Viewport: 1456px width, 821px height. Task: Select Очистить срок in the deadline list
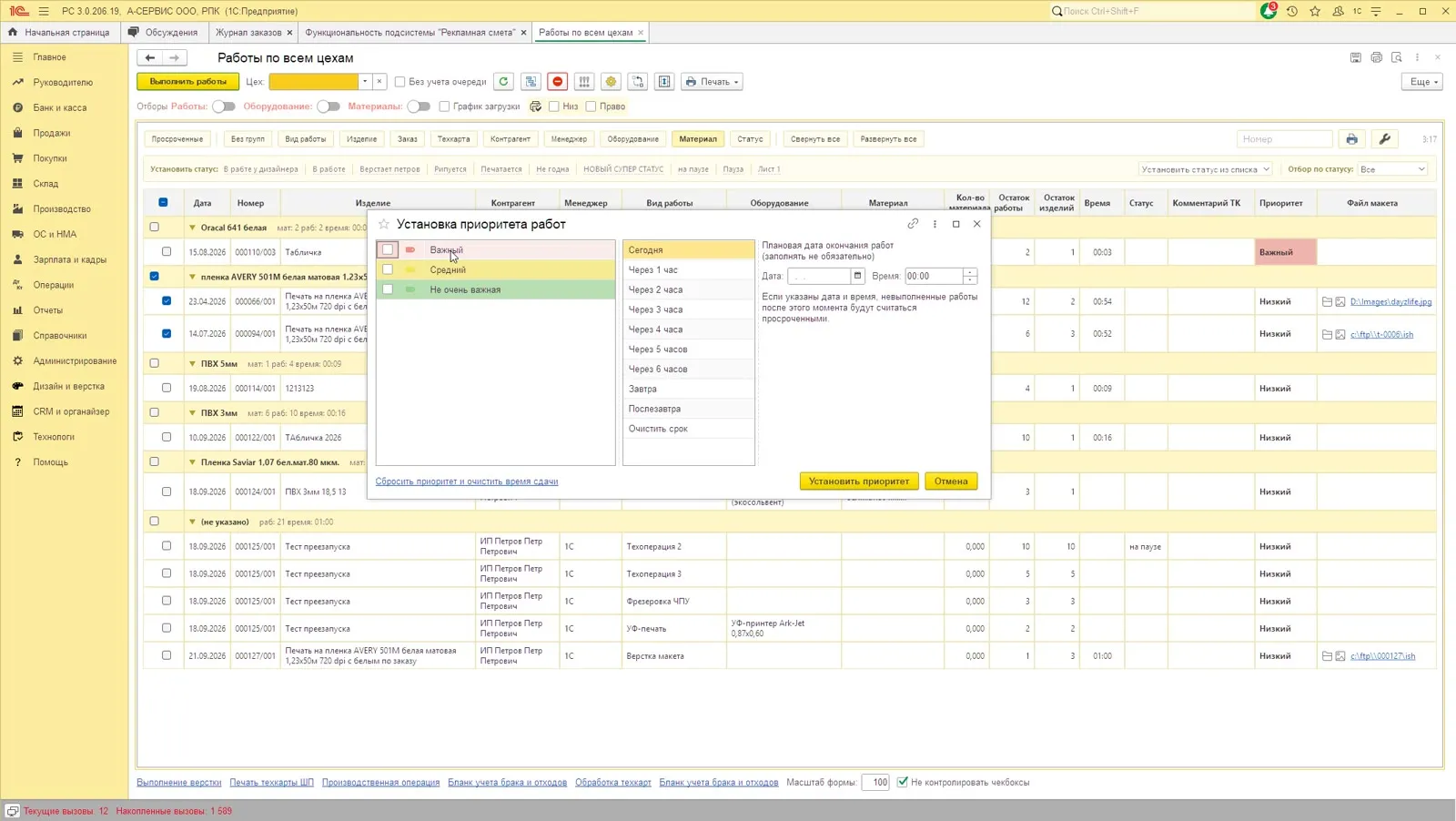tap(688, 429)
